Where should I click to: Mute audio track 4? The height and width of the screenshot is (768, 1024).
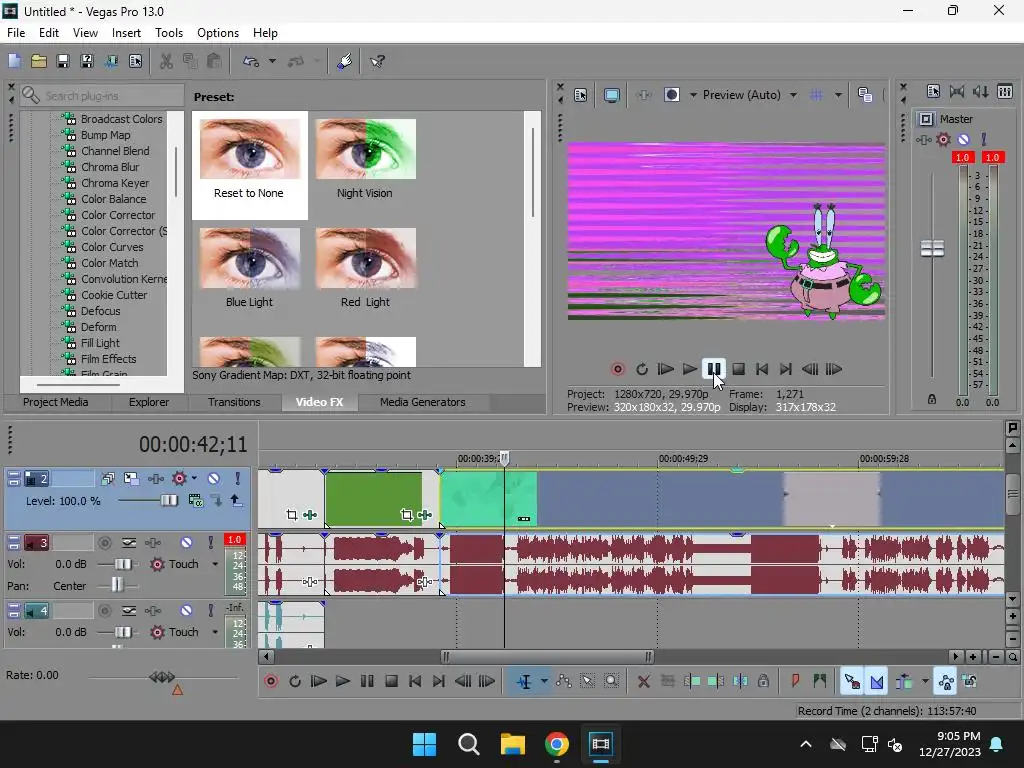(186, 611)
